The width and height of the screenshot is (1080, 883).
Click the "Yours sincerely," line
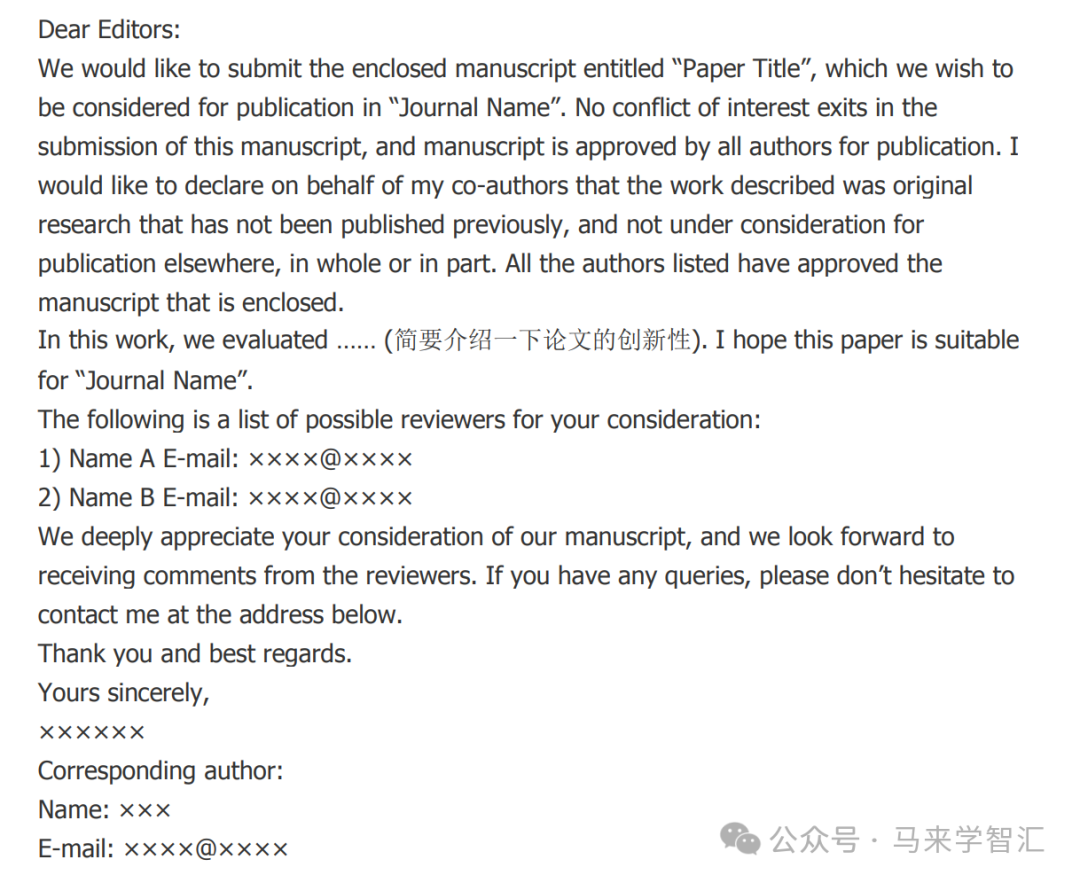[x=123, y=693]
